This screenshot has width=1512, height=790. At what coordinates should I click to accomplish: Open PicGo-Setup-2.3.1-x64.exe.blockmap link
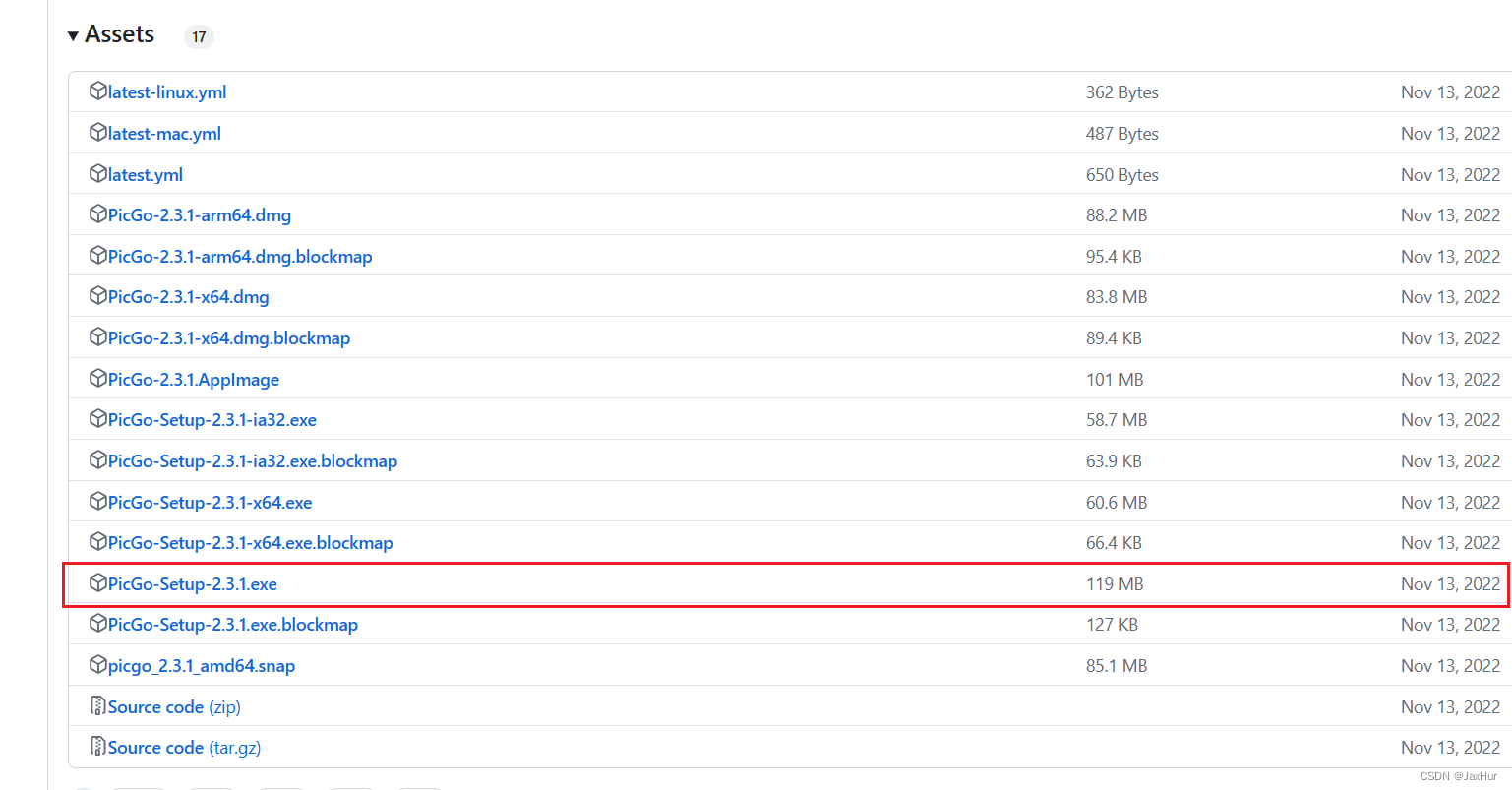point(251,543)
